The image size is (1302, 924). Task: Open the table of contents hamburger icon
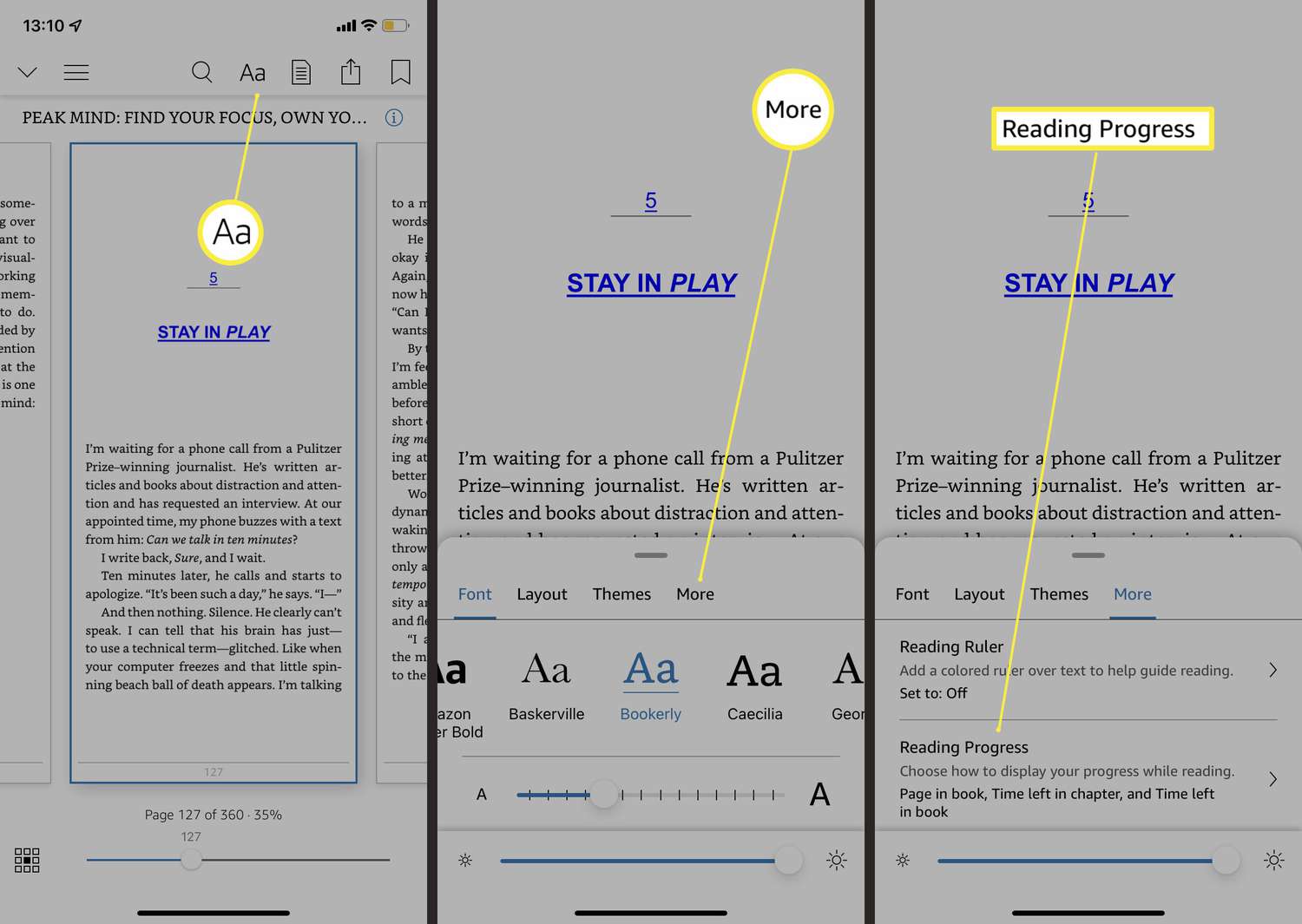pyautogui.click(x=76, y=72)
